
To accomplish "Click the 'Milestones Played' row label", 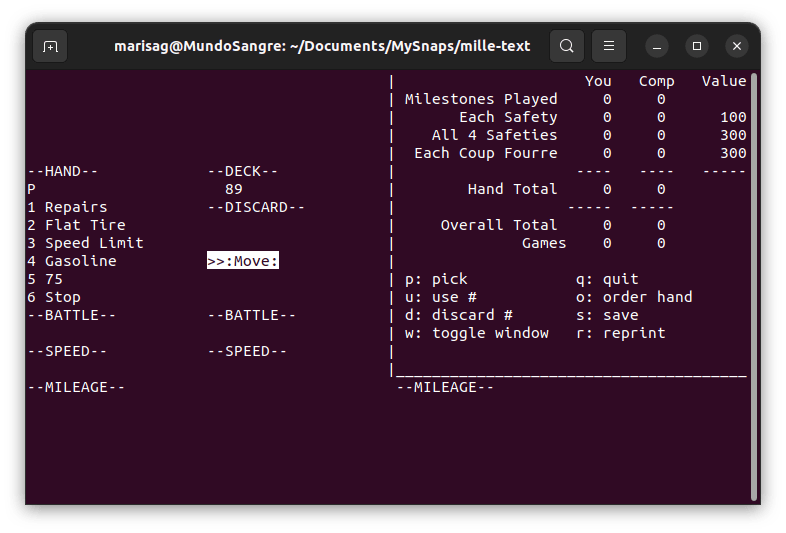I will pyautogui.click(x=481, y=99).
